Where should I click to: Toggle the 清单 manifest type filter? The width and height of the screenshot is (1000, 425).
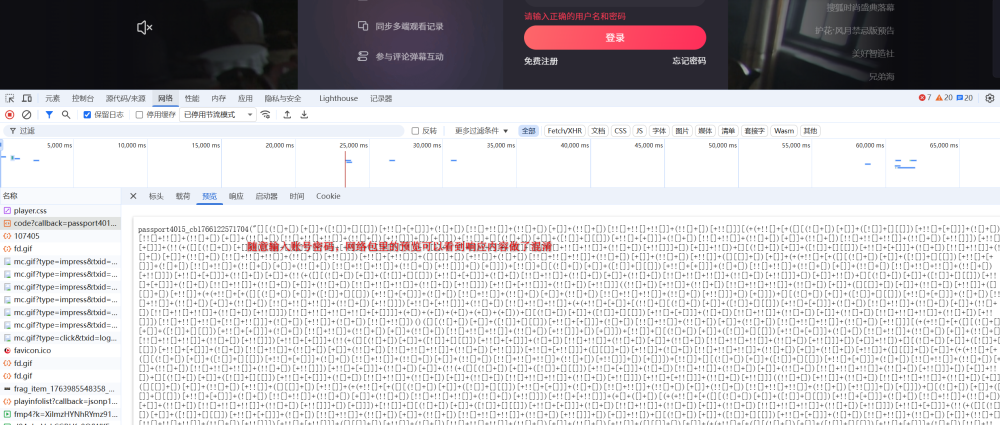click(x=728, y=131)
